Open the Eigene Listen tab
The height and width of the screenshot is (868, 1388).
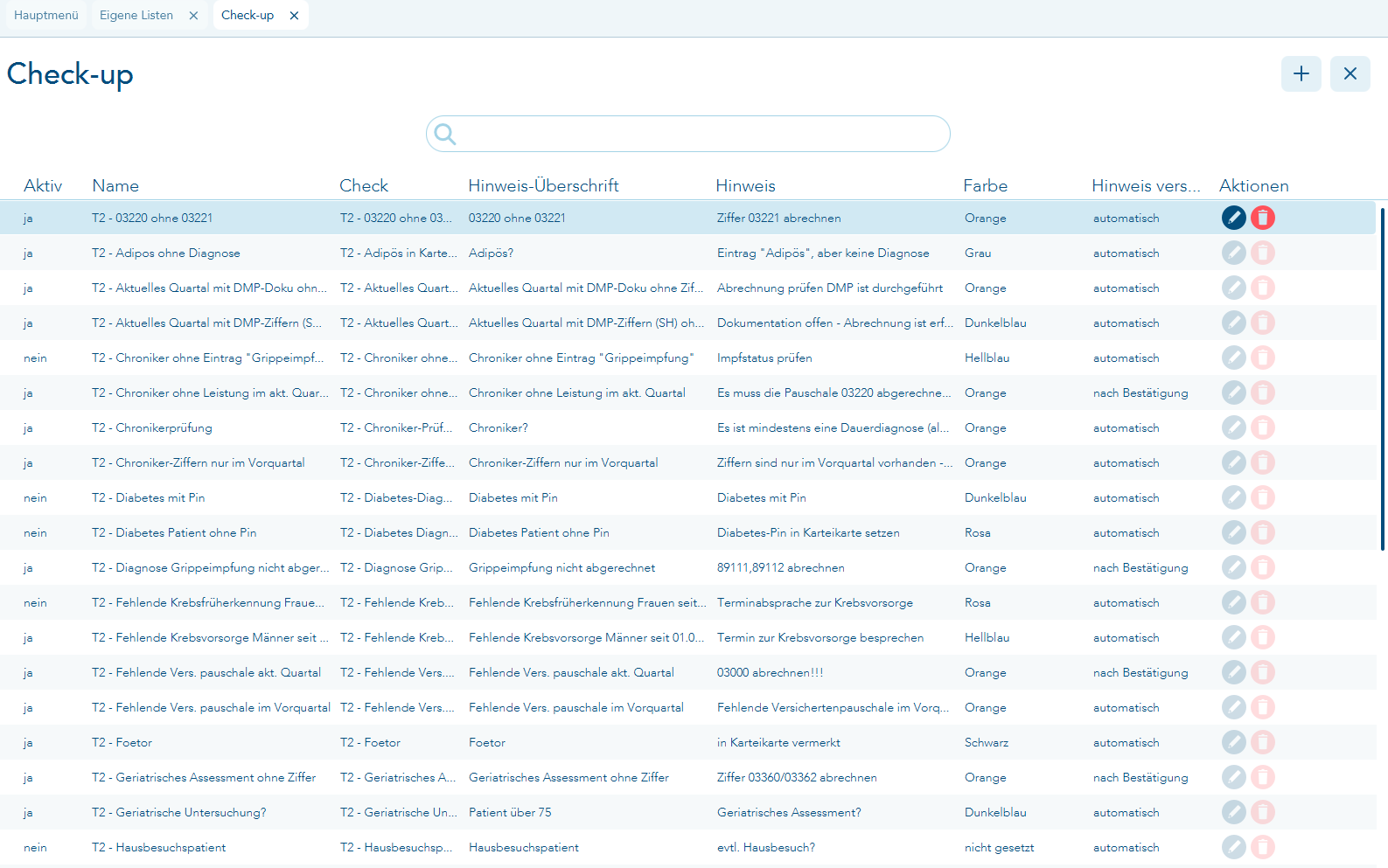click(136, 16)
